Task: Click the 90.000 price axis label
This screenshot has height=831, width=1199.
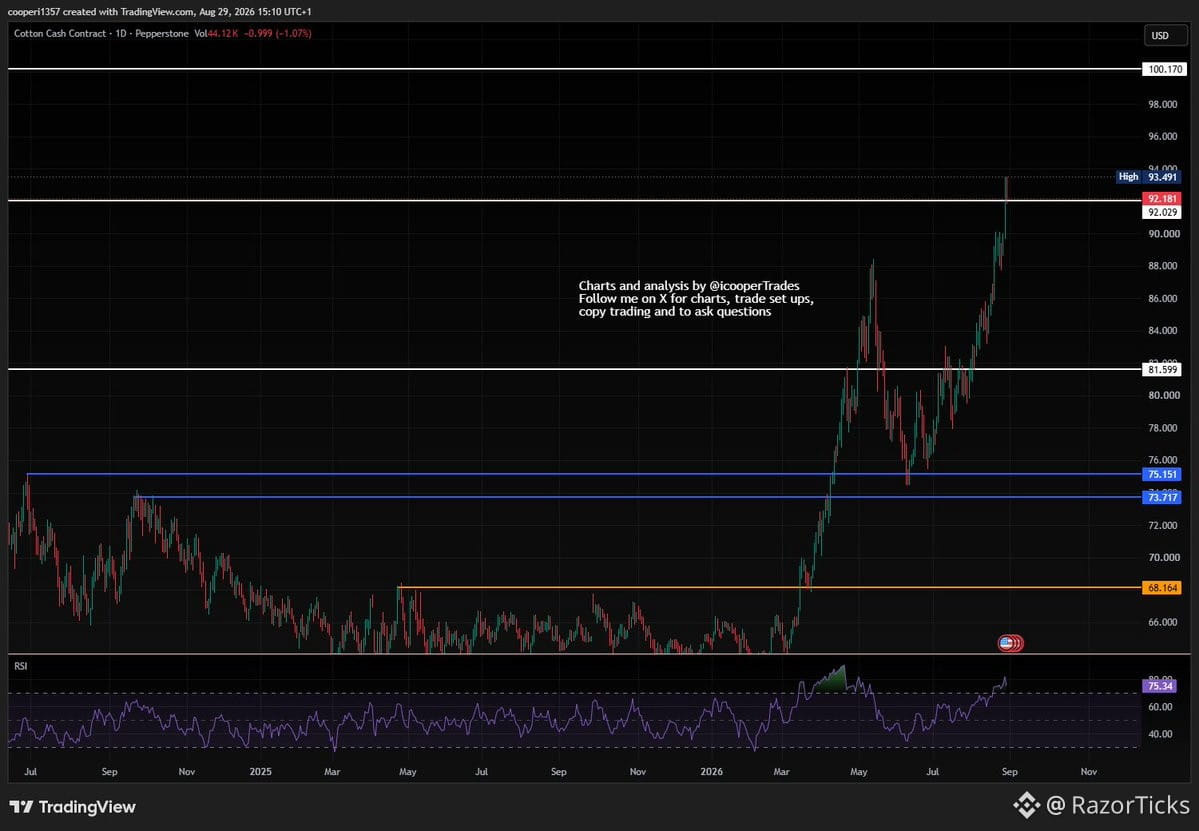Action: pyautogui.click(x=1163, y=234)
